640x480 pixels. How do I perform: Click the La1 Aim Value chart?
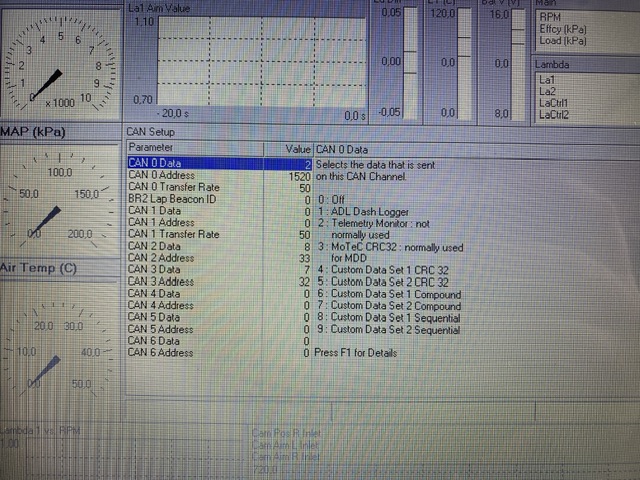click(261, 61)
